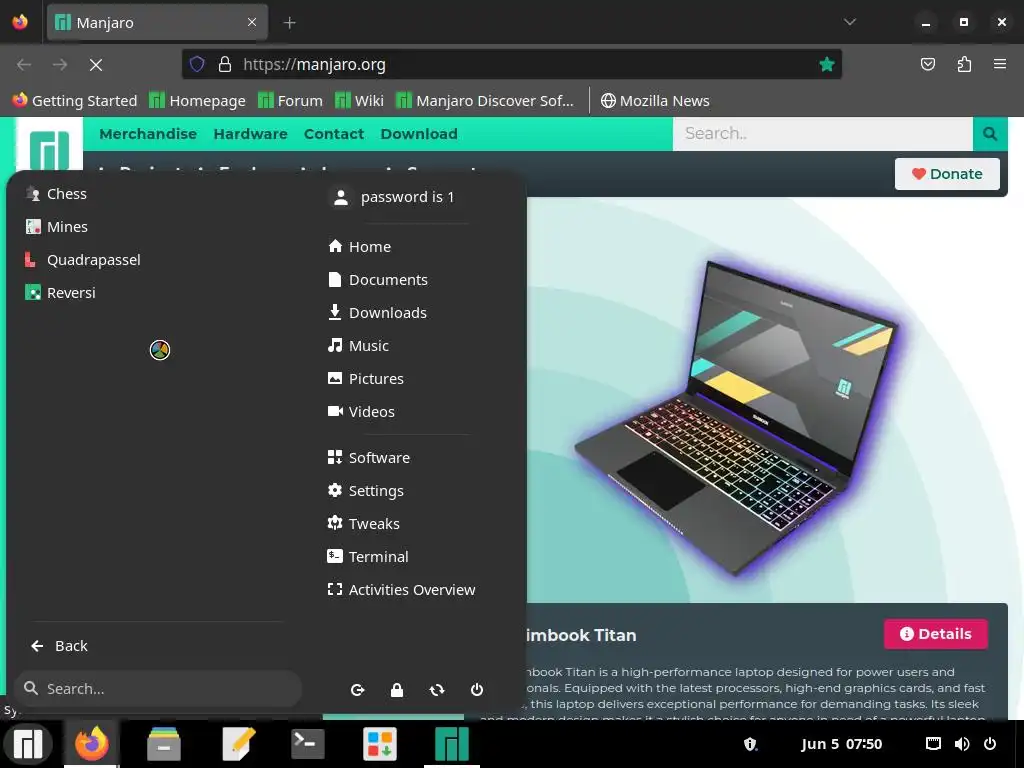Open Getting Started bookmark
1024x768 pixels.
(x=74, y=101)
